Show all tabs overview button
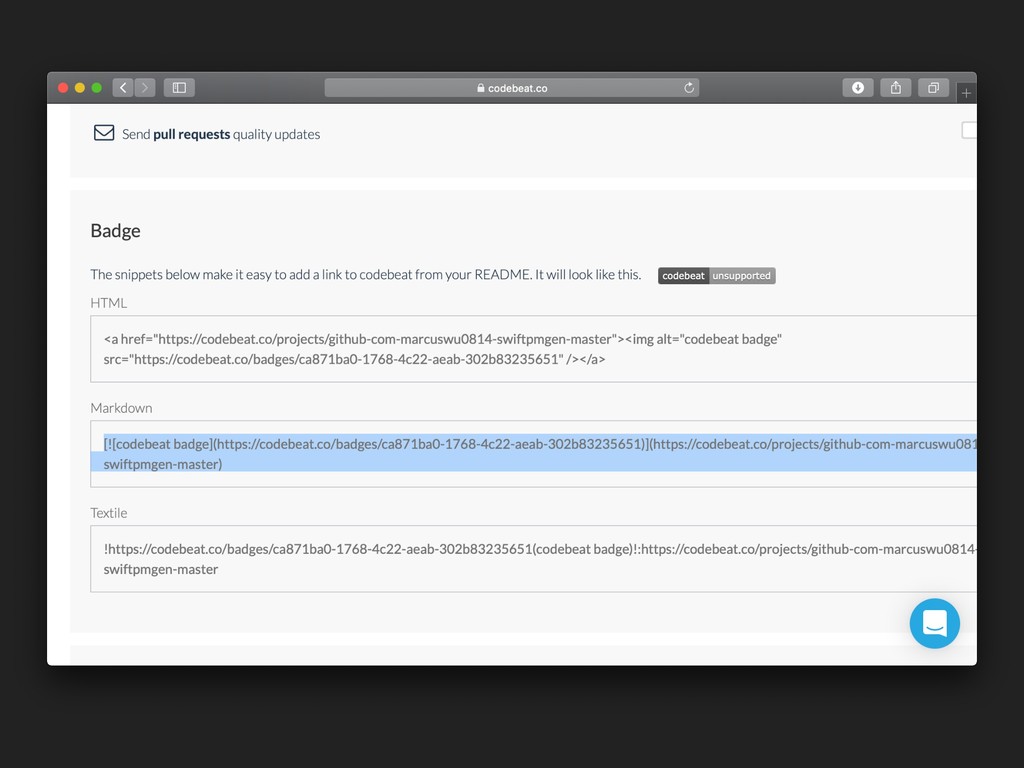The image size is (1024, 768). click(x=933, y=88)
